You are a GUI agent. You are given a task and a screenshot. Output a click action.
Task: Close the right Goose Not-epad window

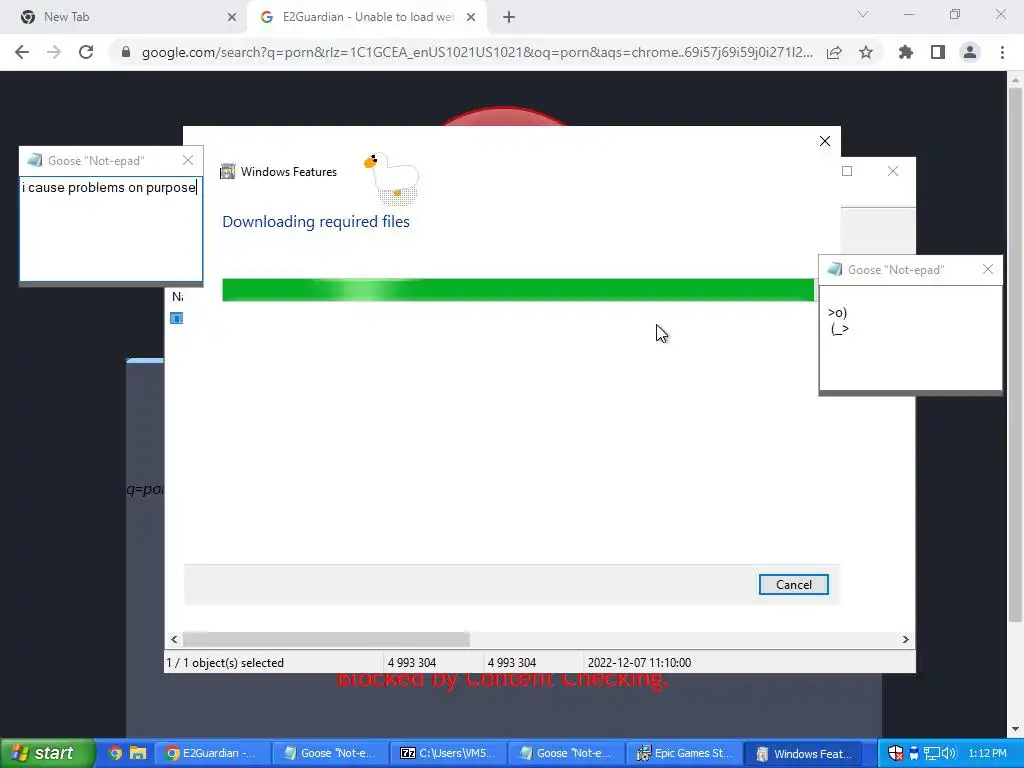coord(987,269)
